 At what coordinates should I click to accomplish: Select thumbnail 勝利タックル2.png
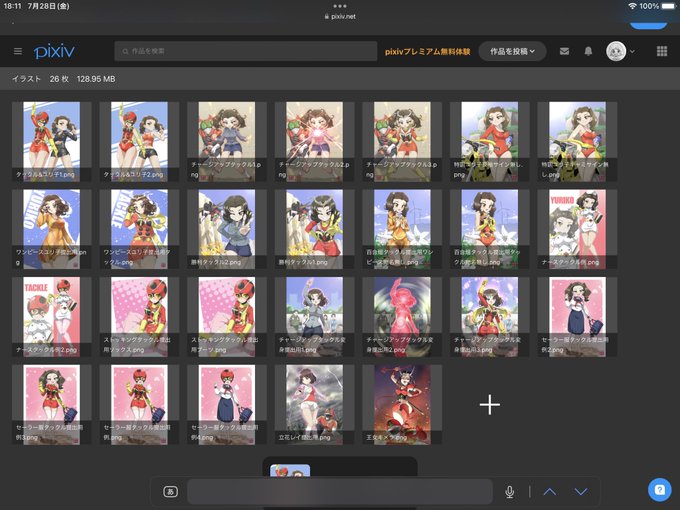pos(227,229)
